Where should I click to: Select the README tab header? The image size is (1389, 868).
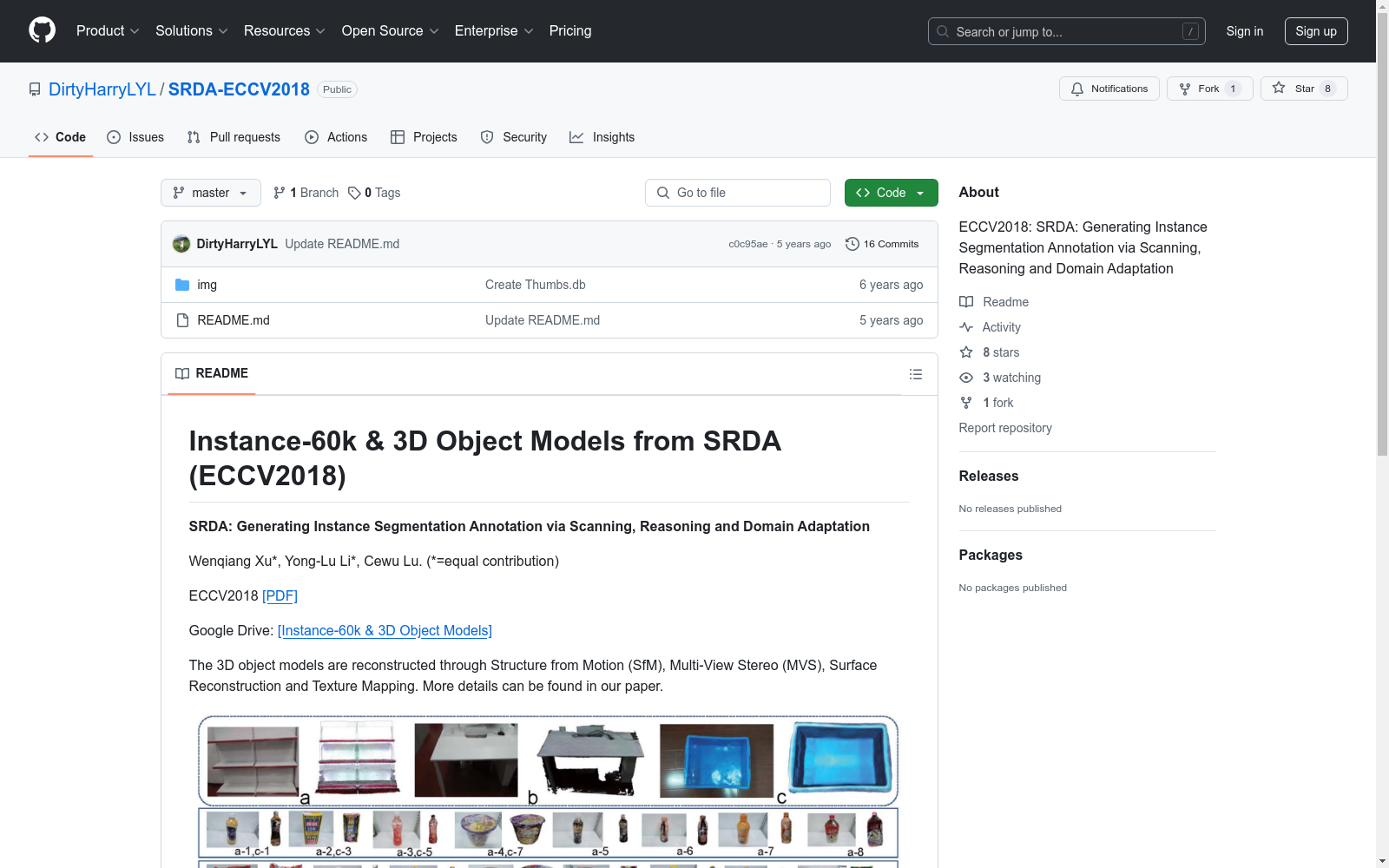212,373
